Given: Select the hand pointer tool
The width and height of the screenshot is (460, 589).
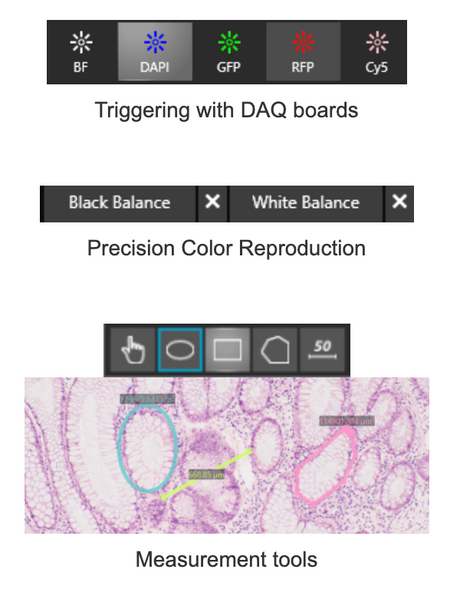Looking at the screenshot, I should [133, 350].
